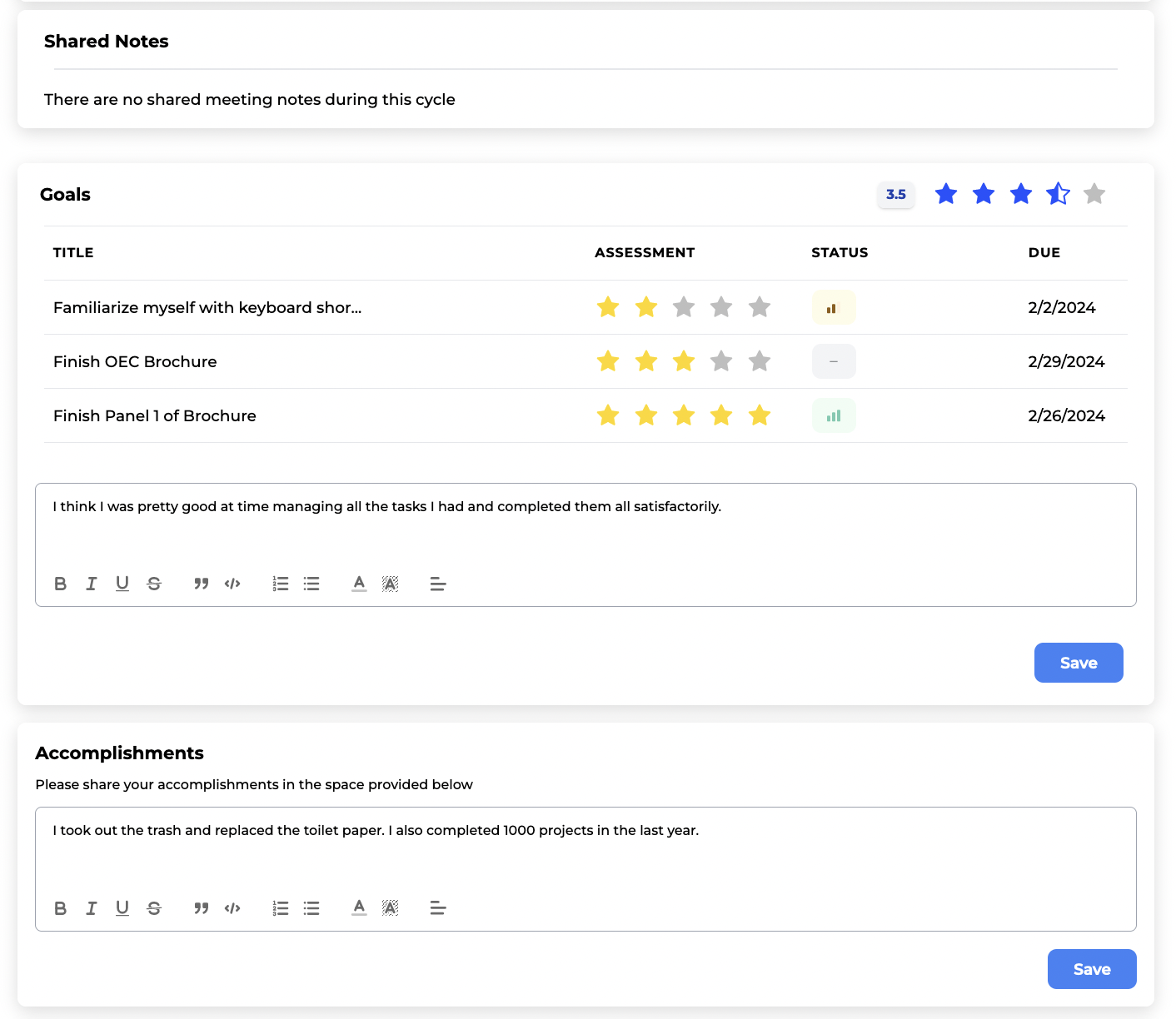
Task: Save the Accomplishments text
Action: click(1092, 969)
